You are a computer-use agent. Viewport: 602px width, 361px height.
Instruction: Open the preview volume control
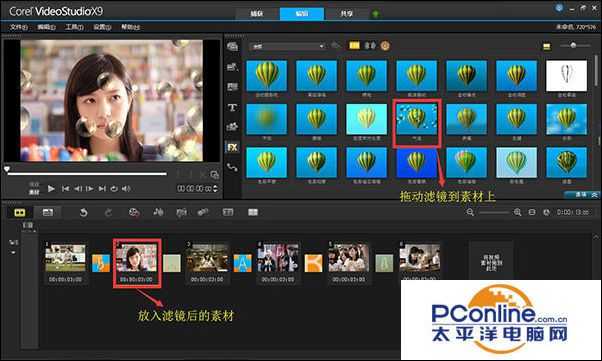(x=126, y=189)
